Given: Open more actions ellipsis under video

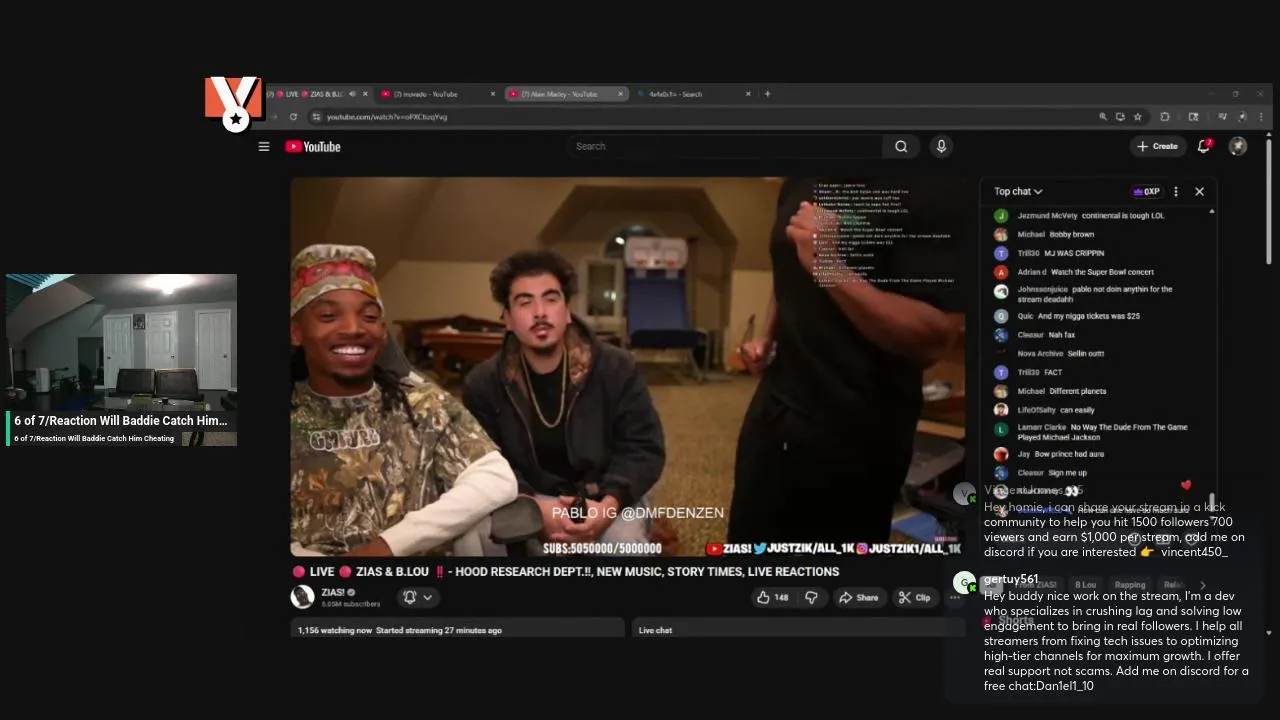Looking at the screenshot, I should coord(955,597).
